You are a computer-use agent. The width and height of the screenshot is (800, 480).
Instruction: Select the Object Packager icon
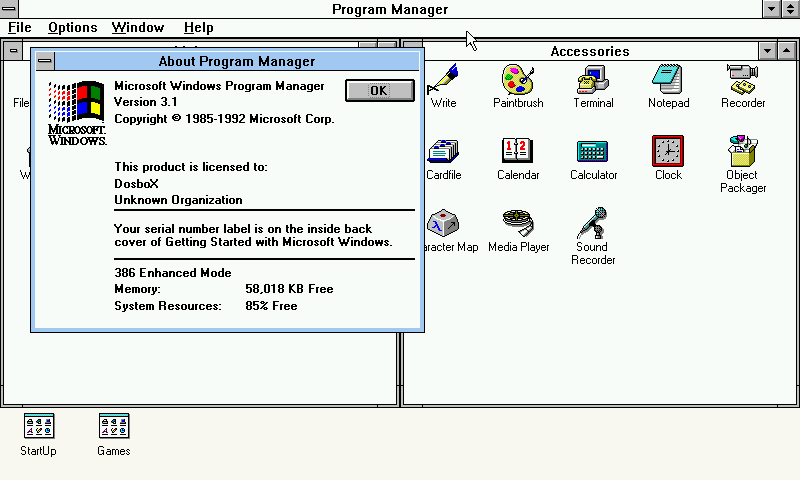pyautogui.click(x=742, y=151)
